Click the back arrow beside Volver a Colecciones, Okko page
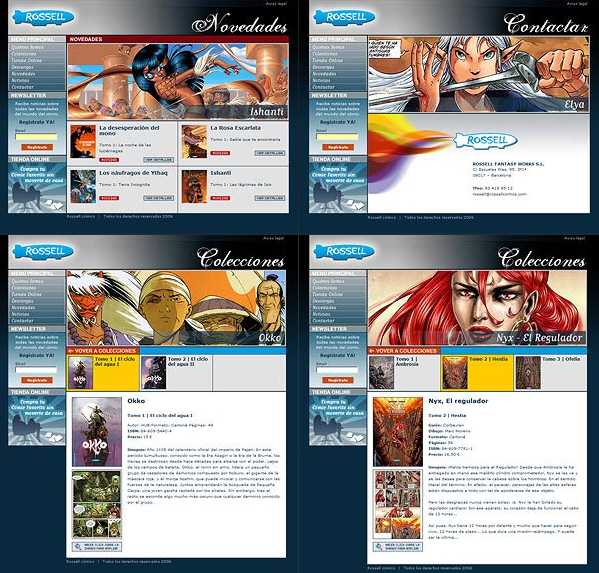 pyautogui.click(x=70, y=351)
